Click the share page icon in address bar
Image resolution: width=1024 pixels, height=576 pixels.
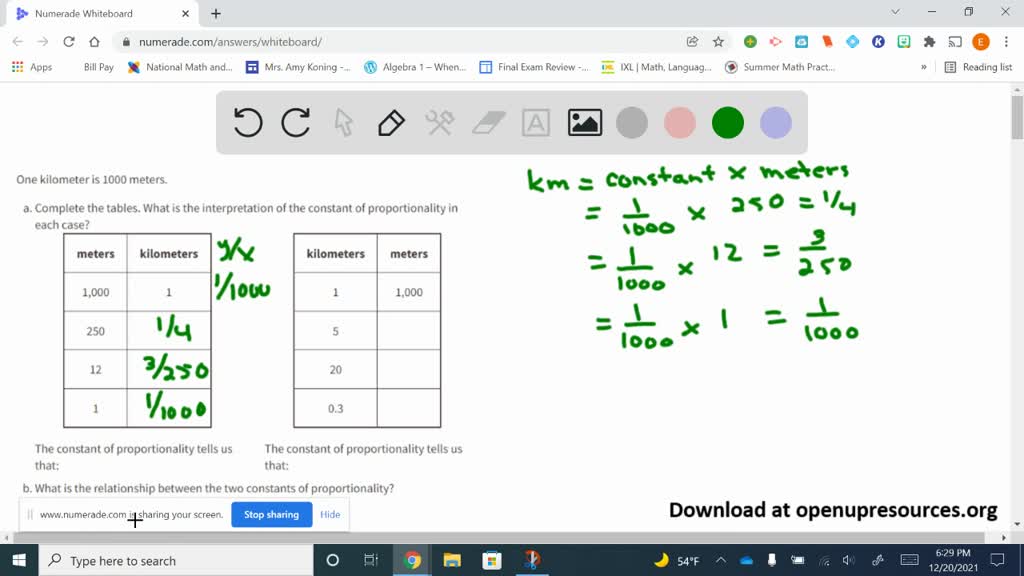pyautogui.click(x=692, y=42)
